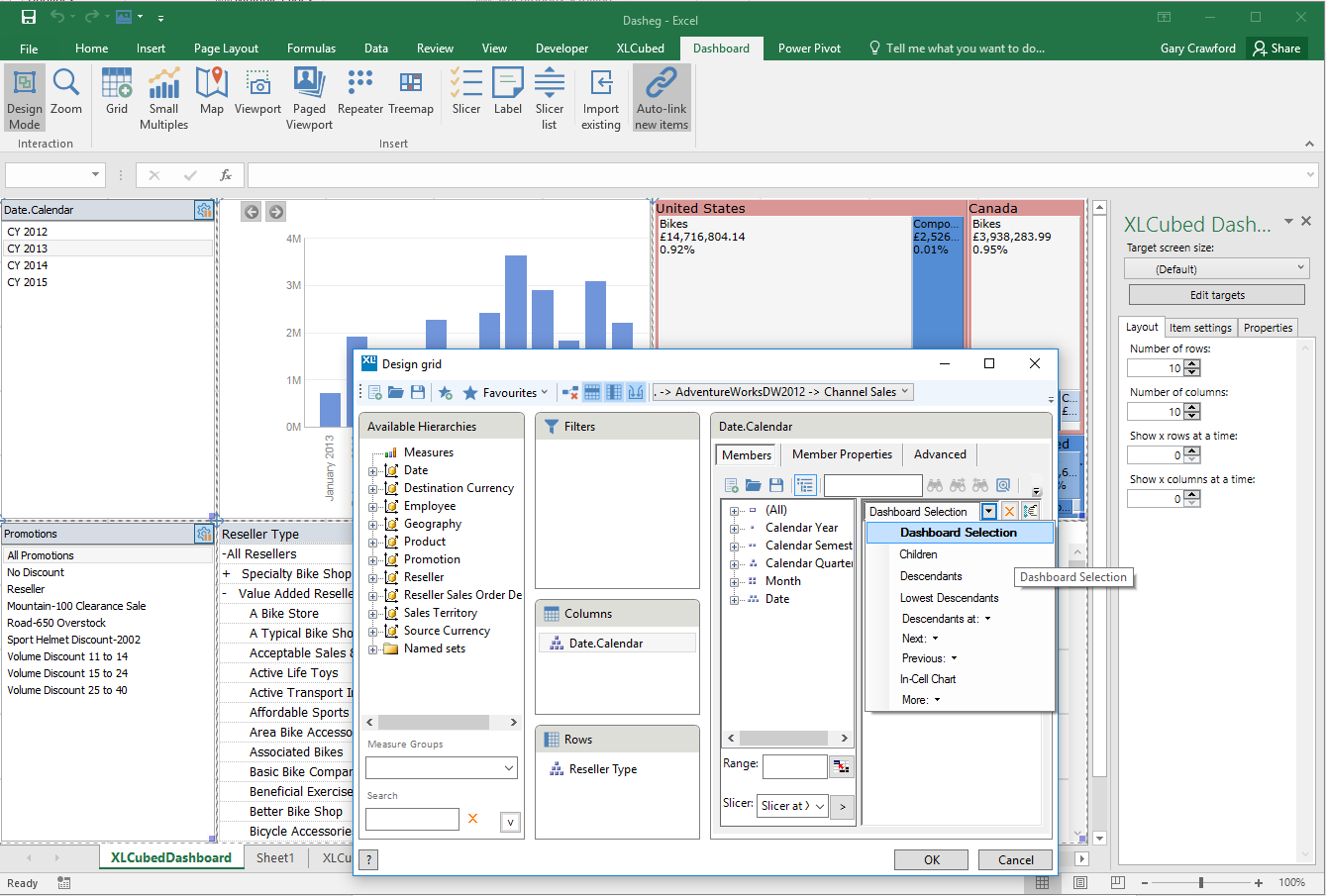Click the chart's previous page arrow
1326x896 pixels.
[252, 211]
